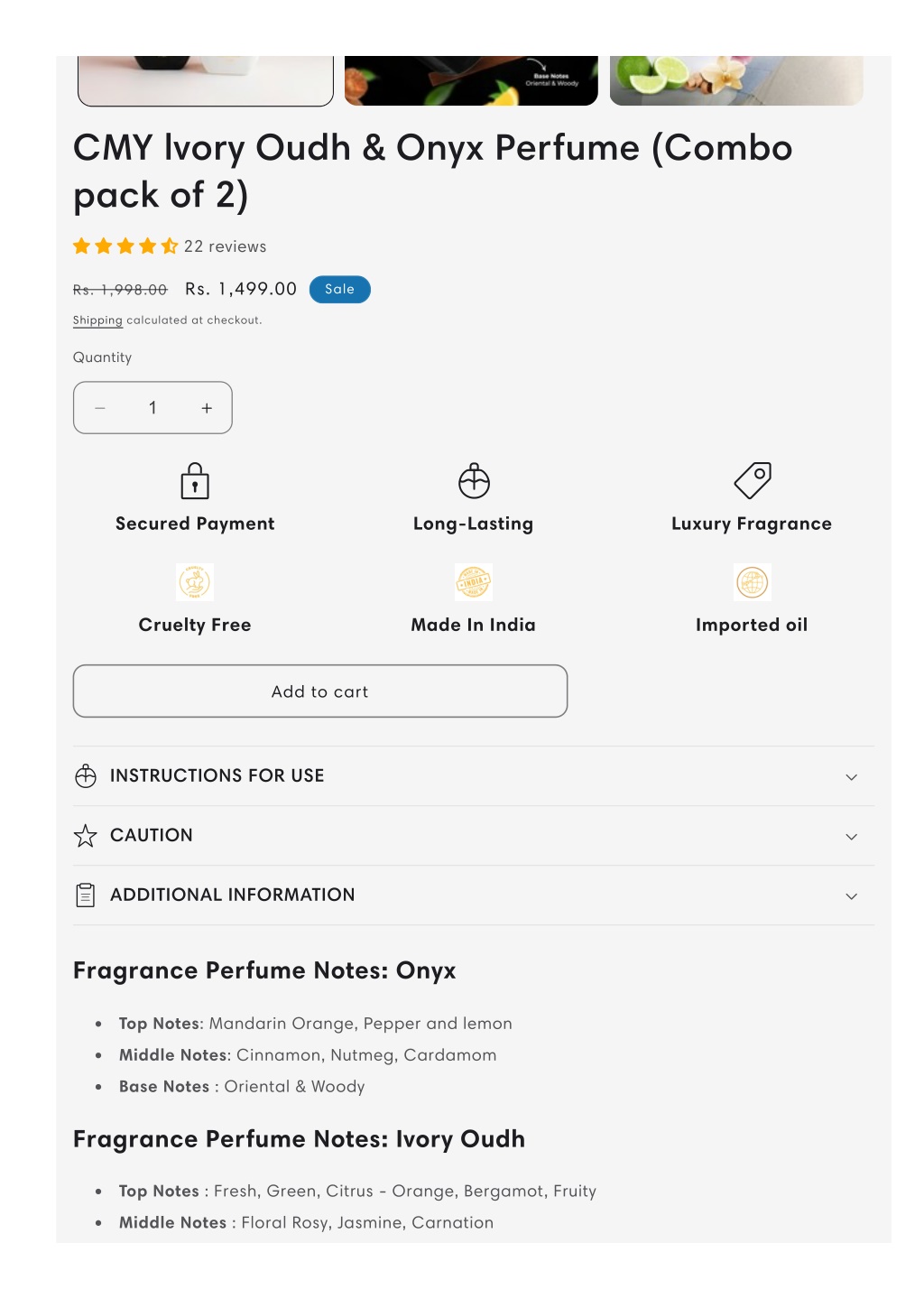Click the Luxury Fragrance tag icon
The image size is (924, 1308).
click(753, 480)
